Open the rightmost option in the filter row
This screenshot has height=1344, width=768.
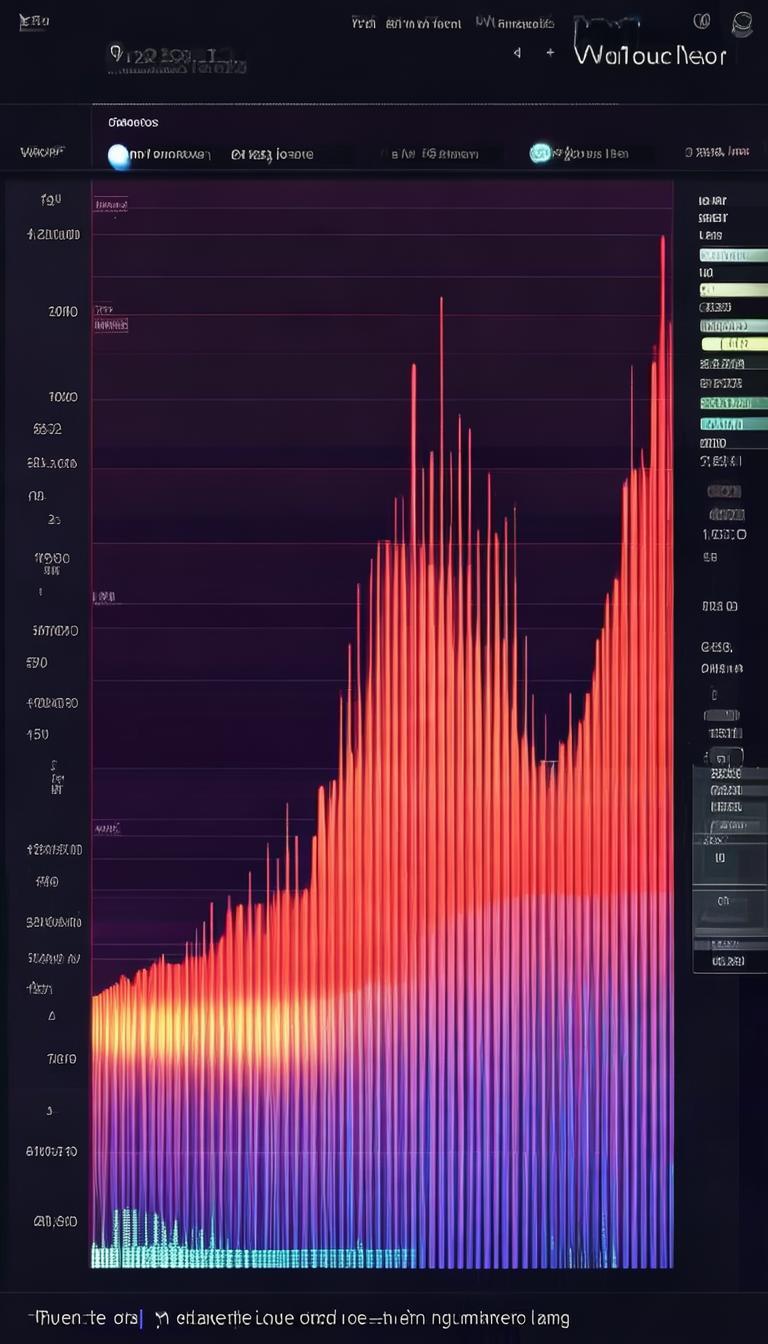point(716,152)
